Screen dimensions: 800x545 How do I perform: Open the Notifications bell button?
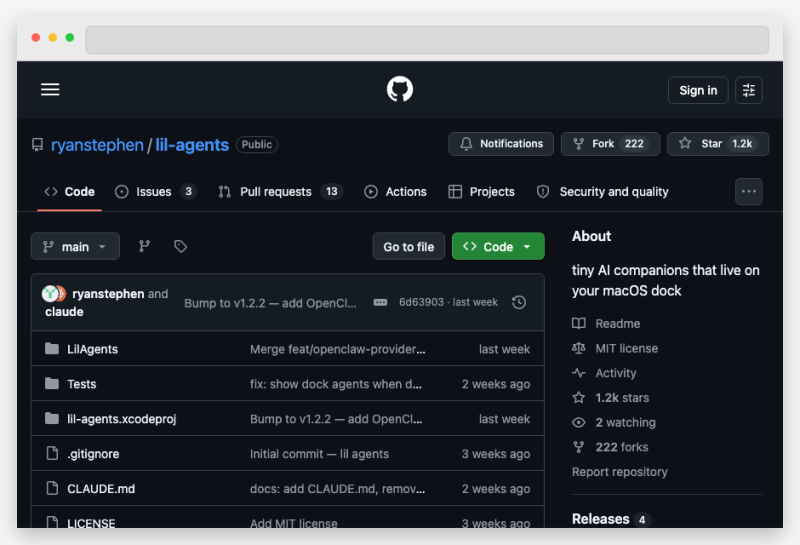click(501, 144)
